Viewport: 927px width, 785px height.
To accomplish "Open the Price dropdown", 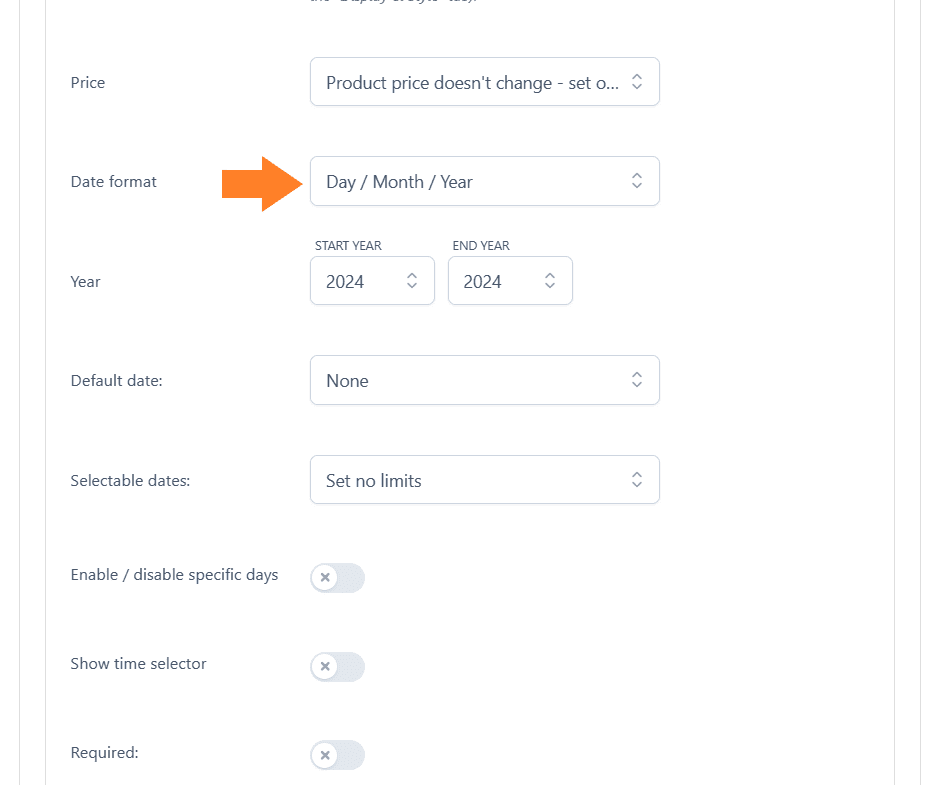I will click(484, 82).
